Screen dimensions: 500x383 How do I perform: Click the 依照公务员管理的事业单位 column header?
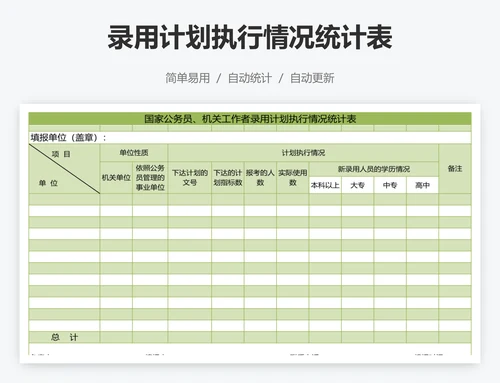click(x=150, y=178)
